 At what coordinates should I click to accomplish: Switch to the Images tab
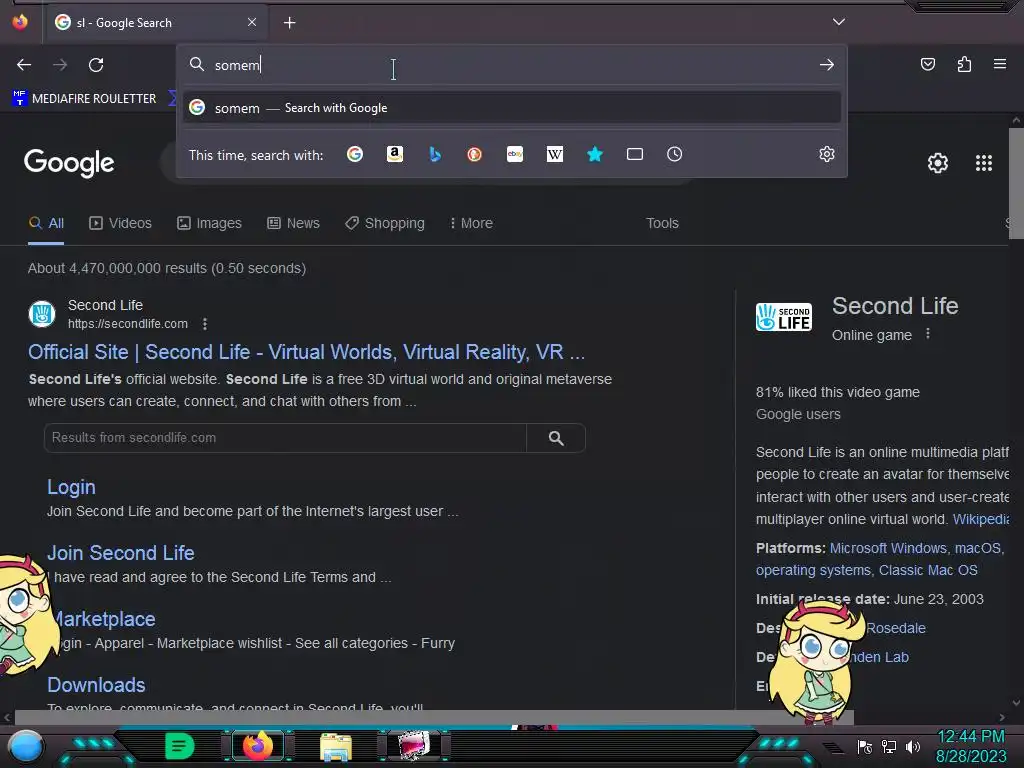pyautogui.click(x=209, y=223)
